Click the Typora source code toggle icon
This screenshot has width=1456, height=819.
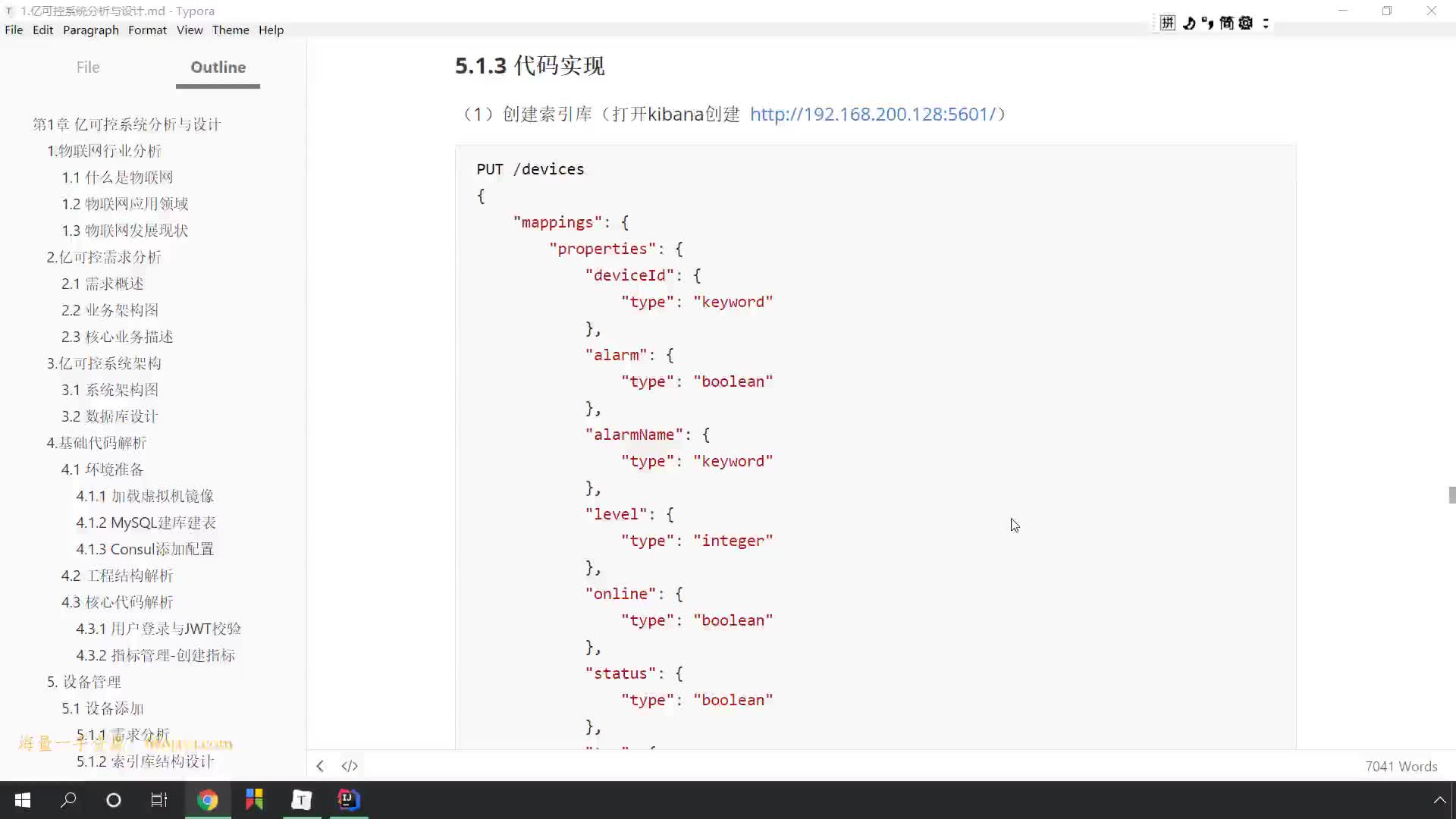pos(348,766)
